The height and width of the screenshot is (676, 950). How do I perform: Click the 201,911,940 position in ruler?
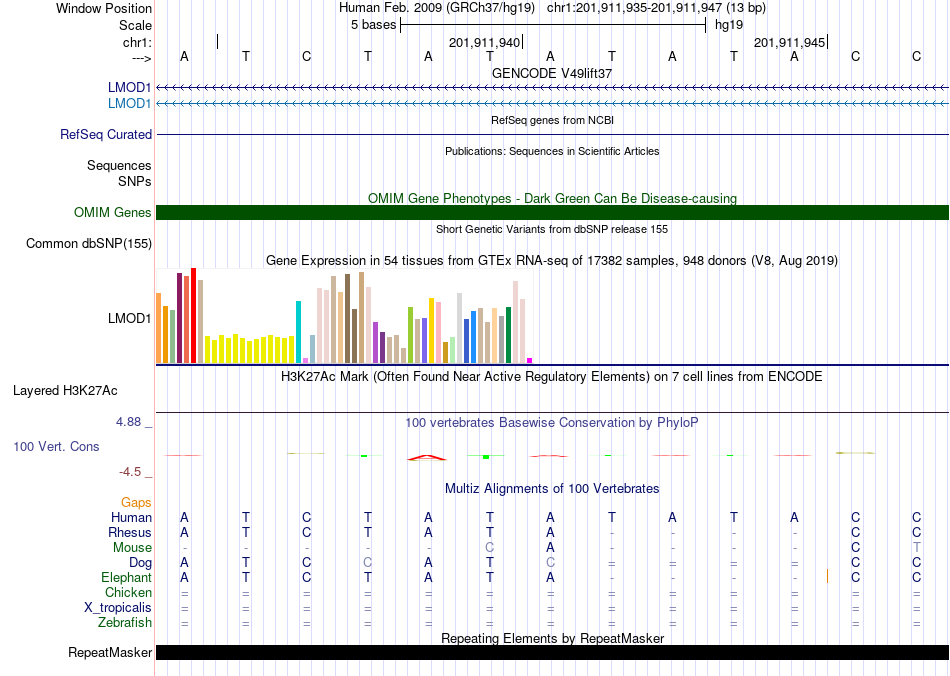(x=484, y=42)
